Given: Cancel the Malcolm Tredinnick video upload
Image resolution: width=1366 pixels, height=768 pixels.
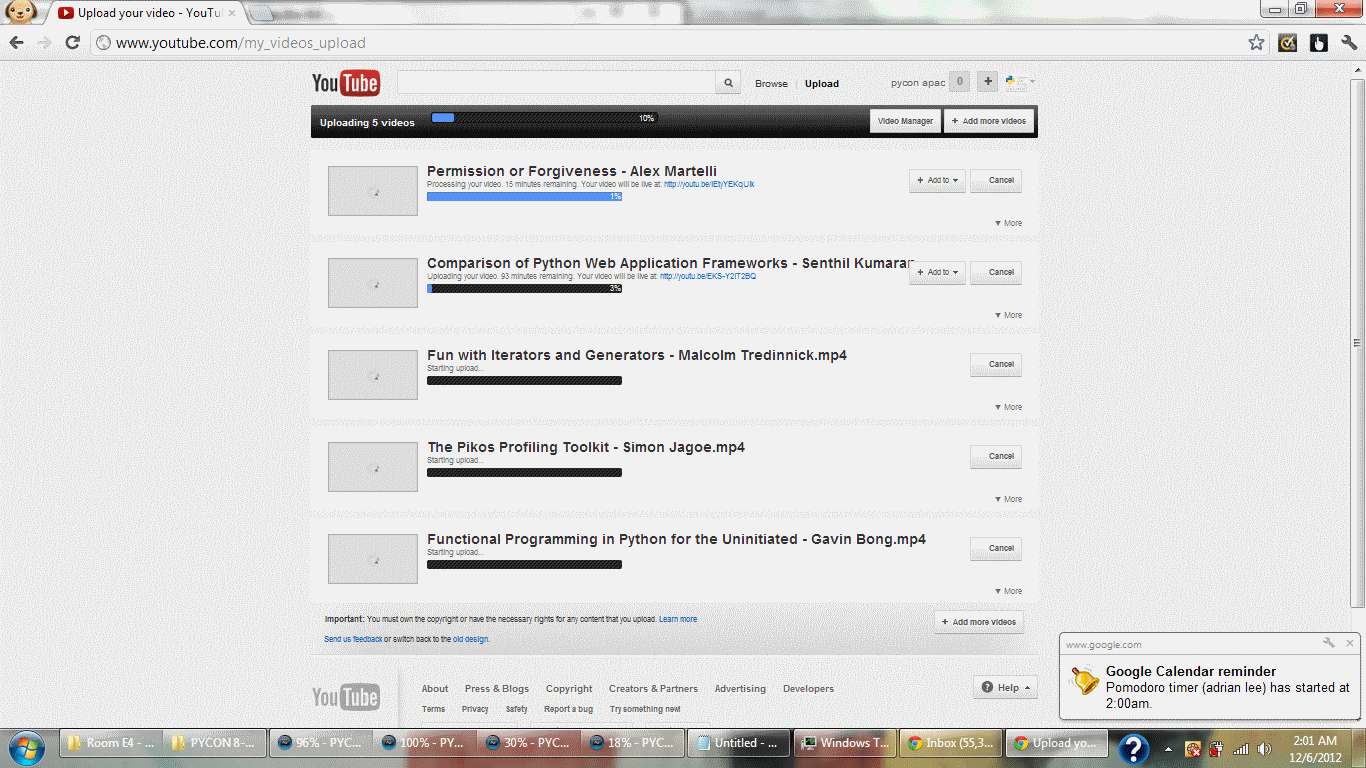Looking at the screenshot, I should point(996,364).
